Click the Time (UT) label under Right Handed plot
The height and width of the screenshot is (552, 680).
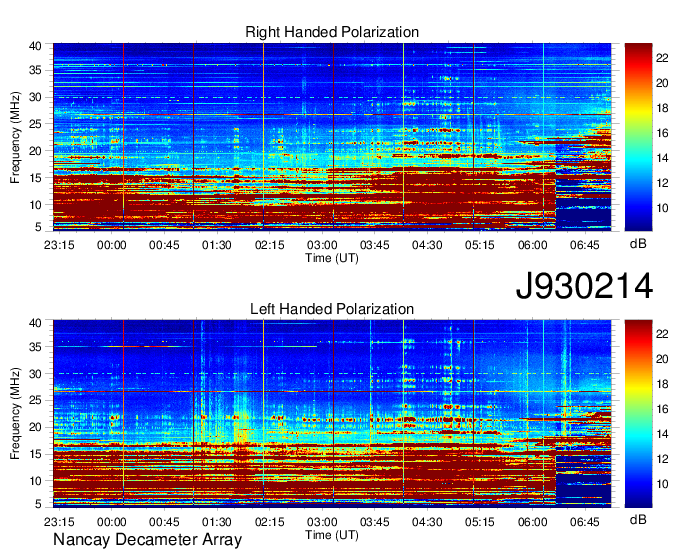pos(332,258)
